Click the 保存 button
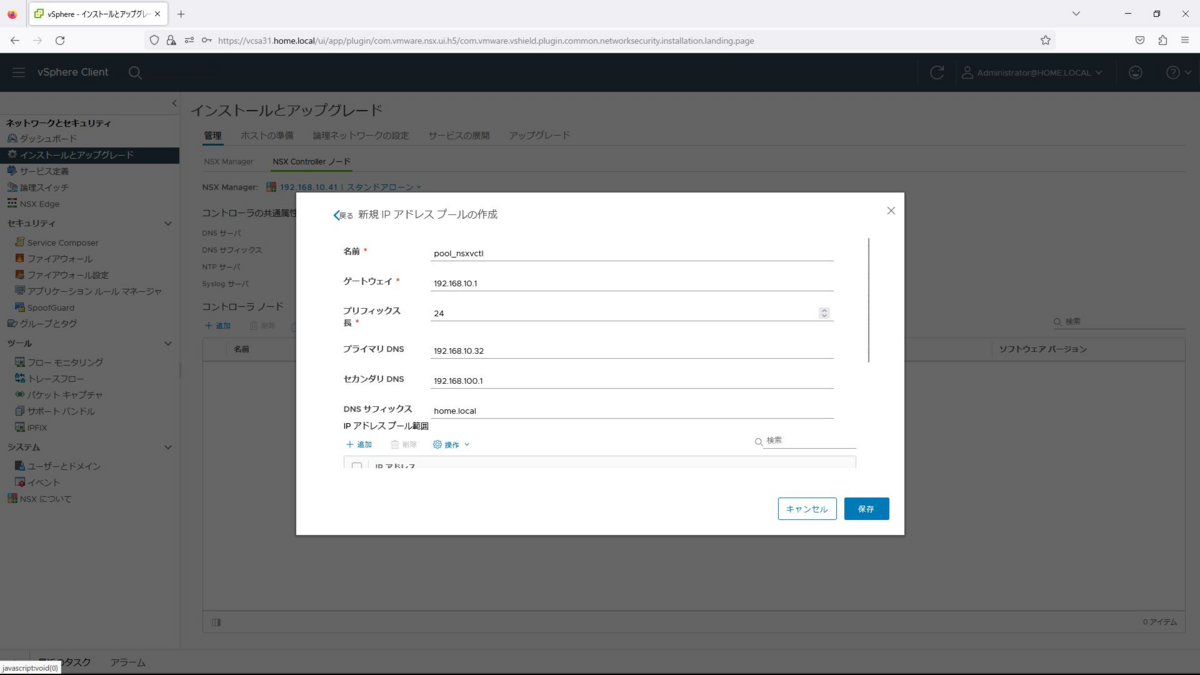 point(866,509)
